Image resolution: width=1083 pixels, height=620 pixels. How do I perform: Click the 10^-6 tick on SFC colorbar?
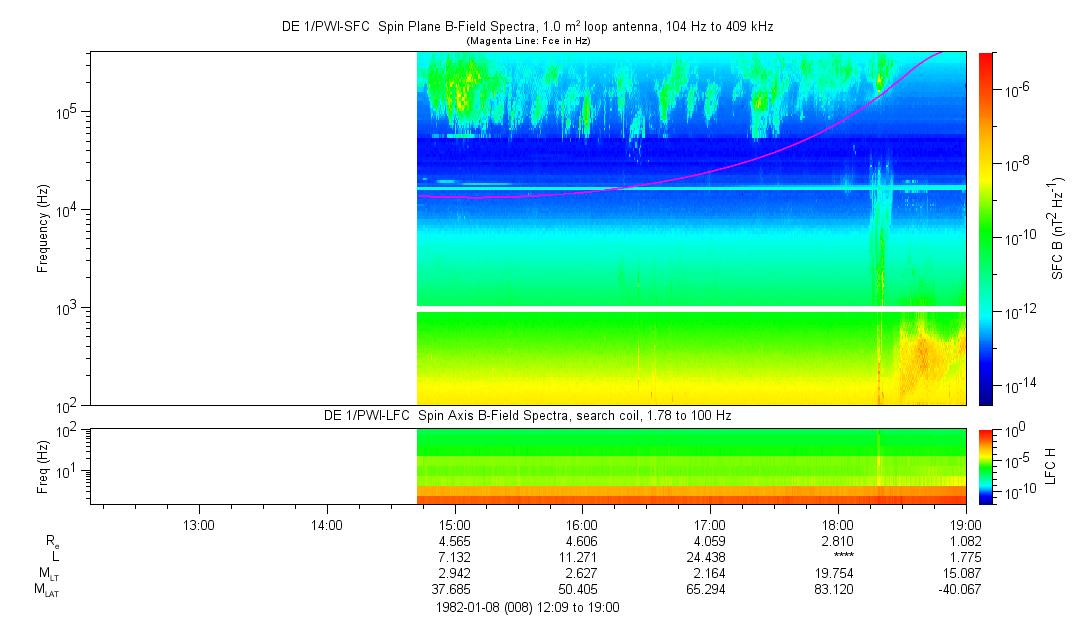[1010, 88]
